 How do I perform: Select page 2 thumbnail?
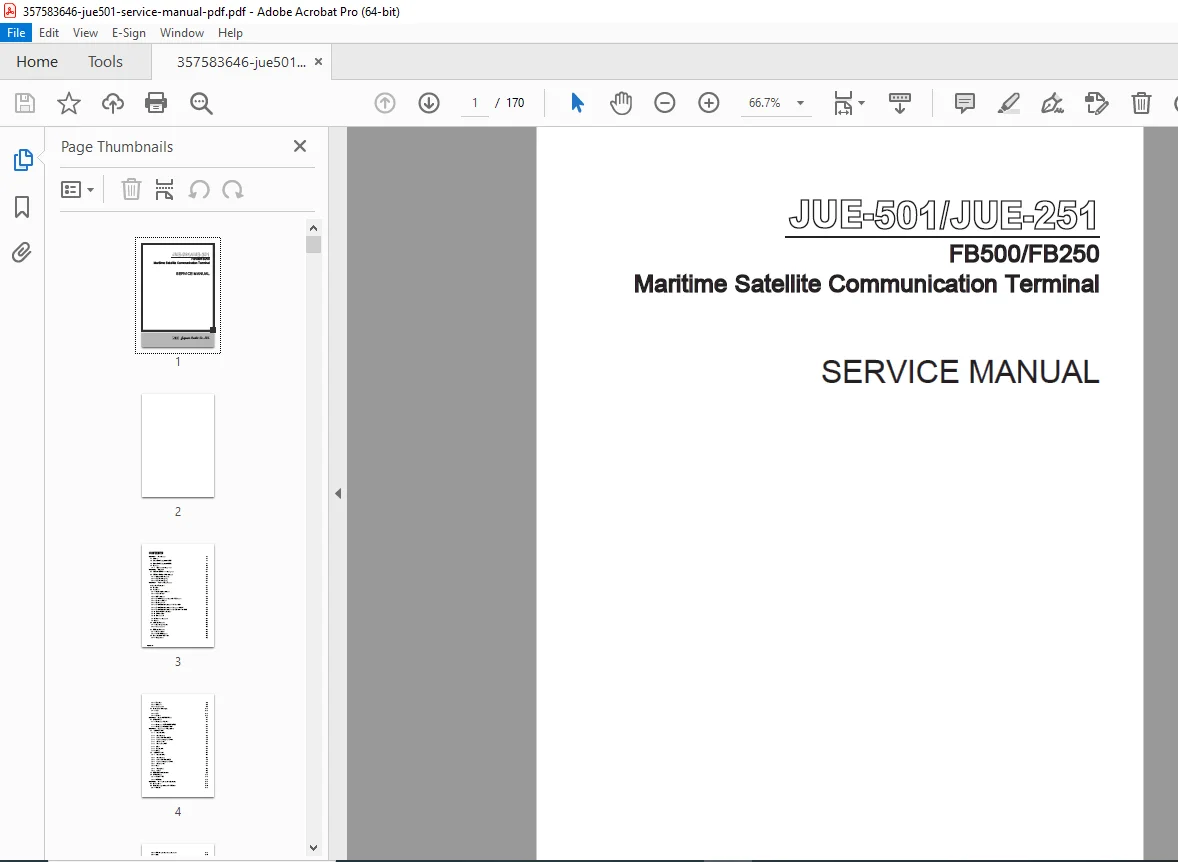click(x=178, y=446)
